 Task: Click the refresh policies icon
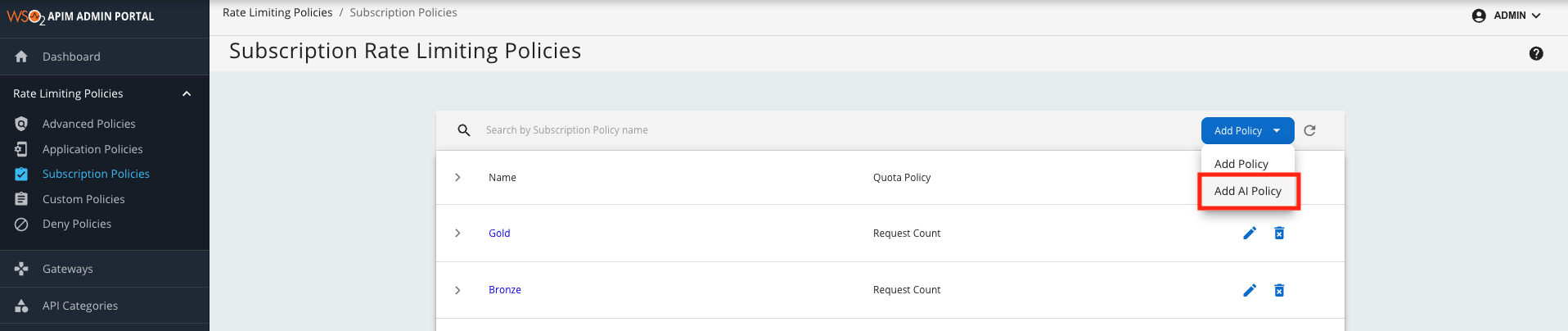[x=1309, y=130]
